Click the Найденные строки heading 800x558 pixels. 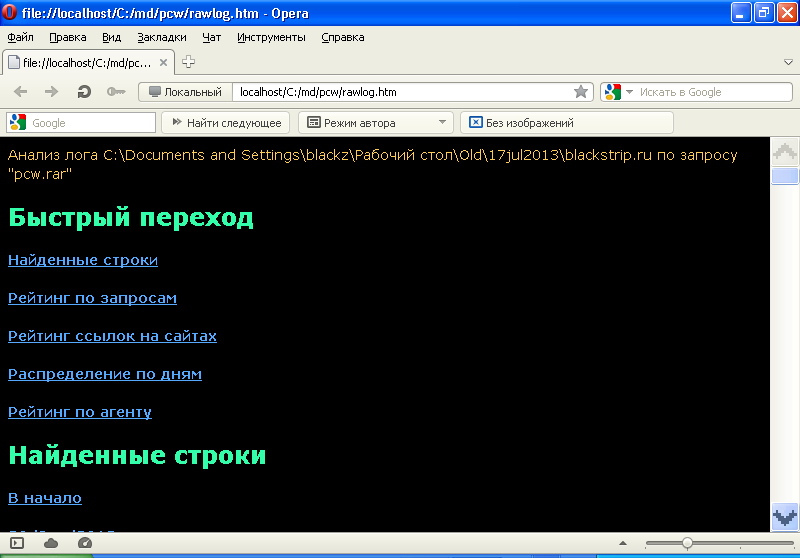(137, 455)
